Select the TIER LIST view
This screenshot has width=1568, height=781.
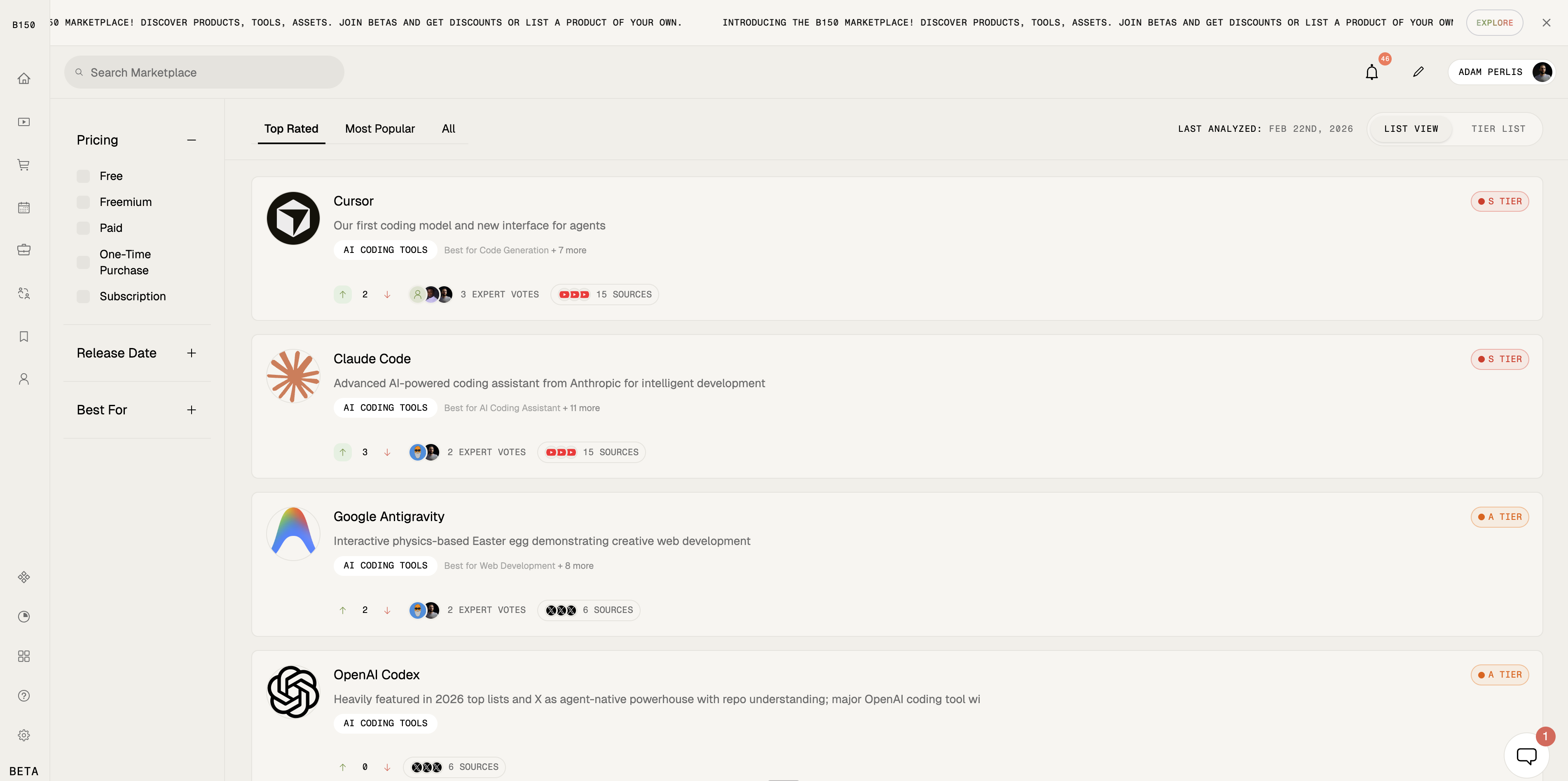tap(1498, 129)
